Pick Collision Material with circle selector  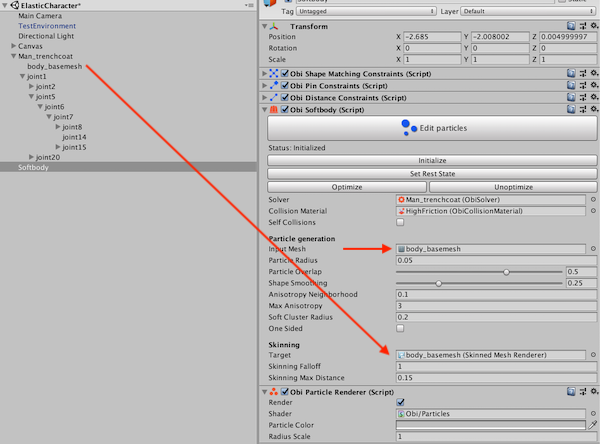pos(593,211)
